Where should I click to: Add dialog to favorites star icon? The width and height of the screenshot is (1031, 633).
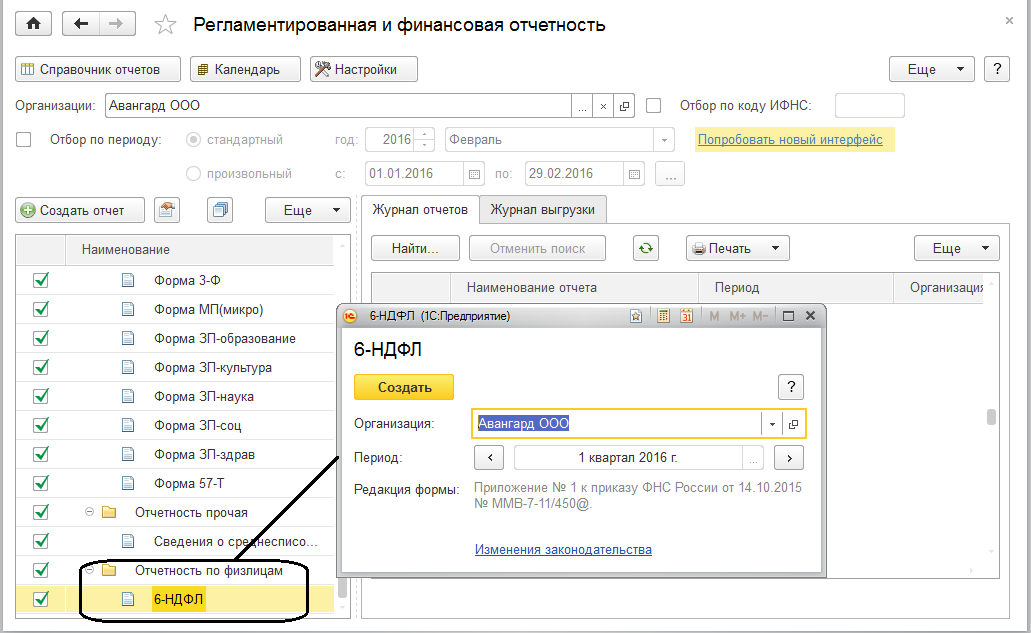pos(636,316)
